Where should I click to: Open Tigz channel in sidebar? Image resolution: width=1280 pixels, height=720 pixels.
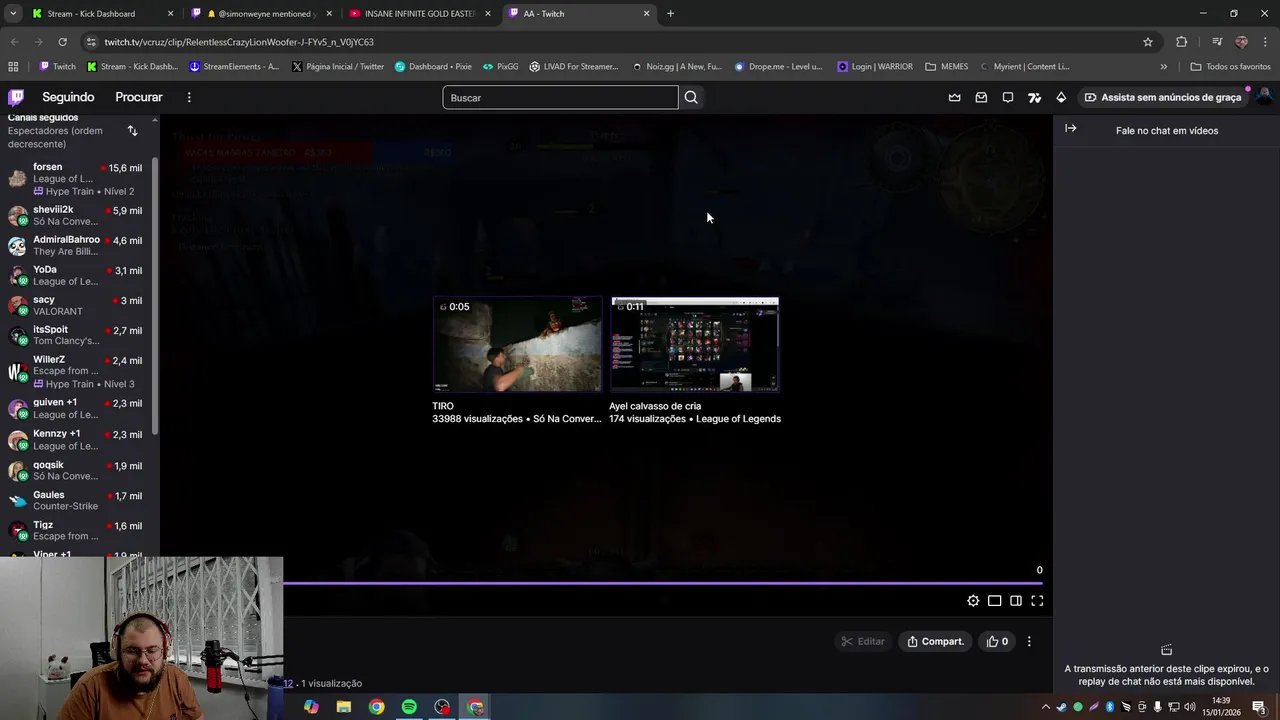[x=80, y=531]
